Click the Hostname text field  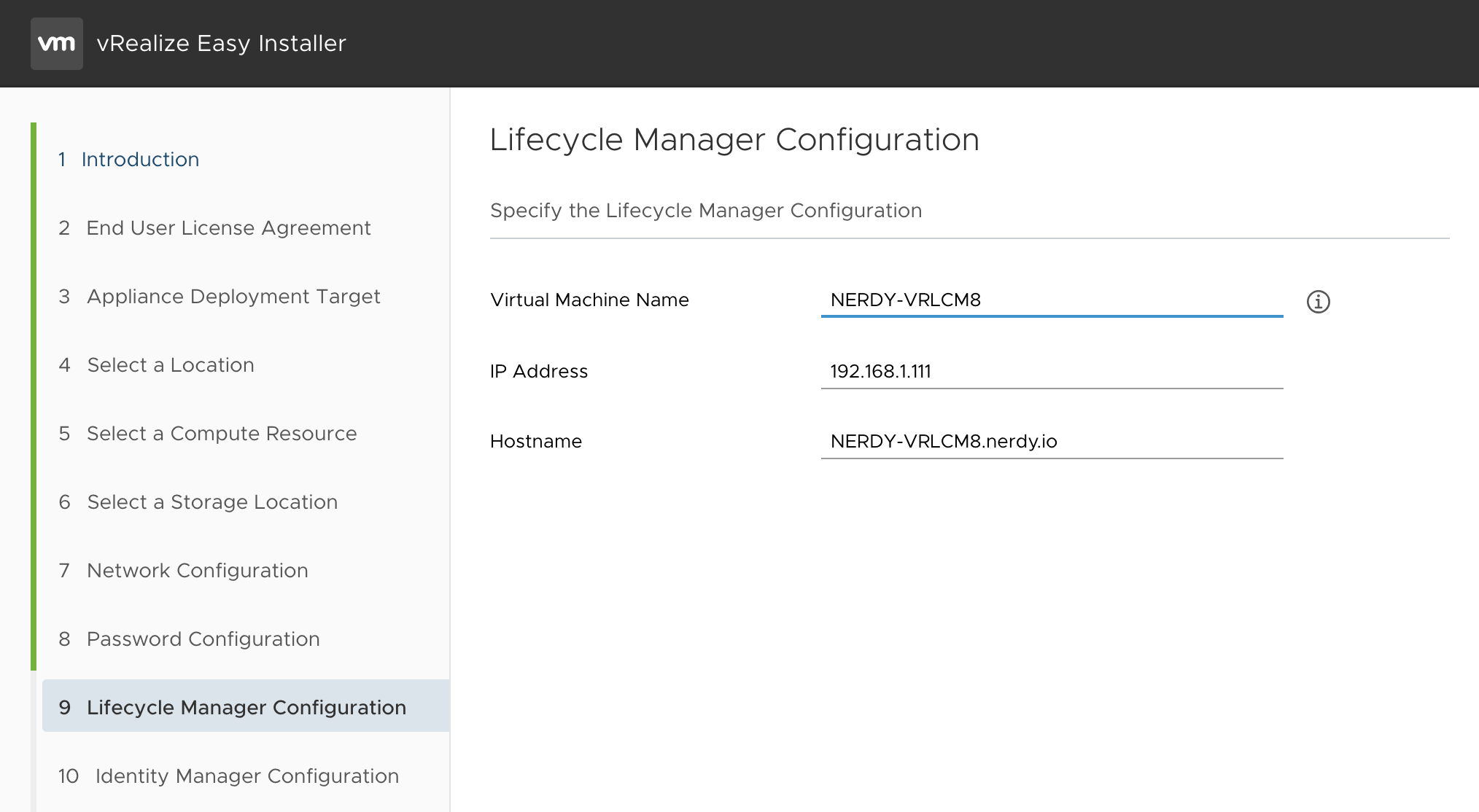coord(1052,442)
